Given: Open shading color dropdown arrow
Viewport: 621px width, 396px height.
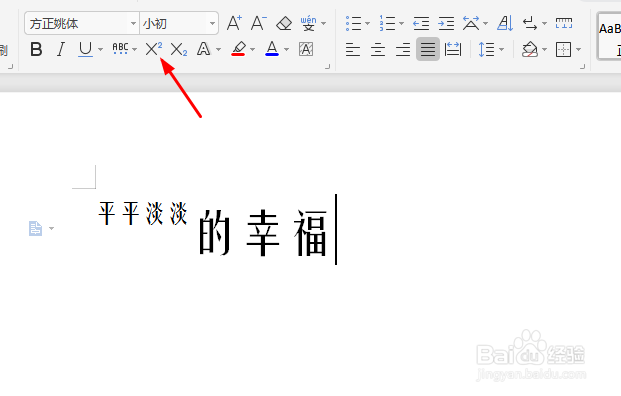Looking at the screenshot, I should coord(545,50).
